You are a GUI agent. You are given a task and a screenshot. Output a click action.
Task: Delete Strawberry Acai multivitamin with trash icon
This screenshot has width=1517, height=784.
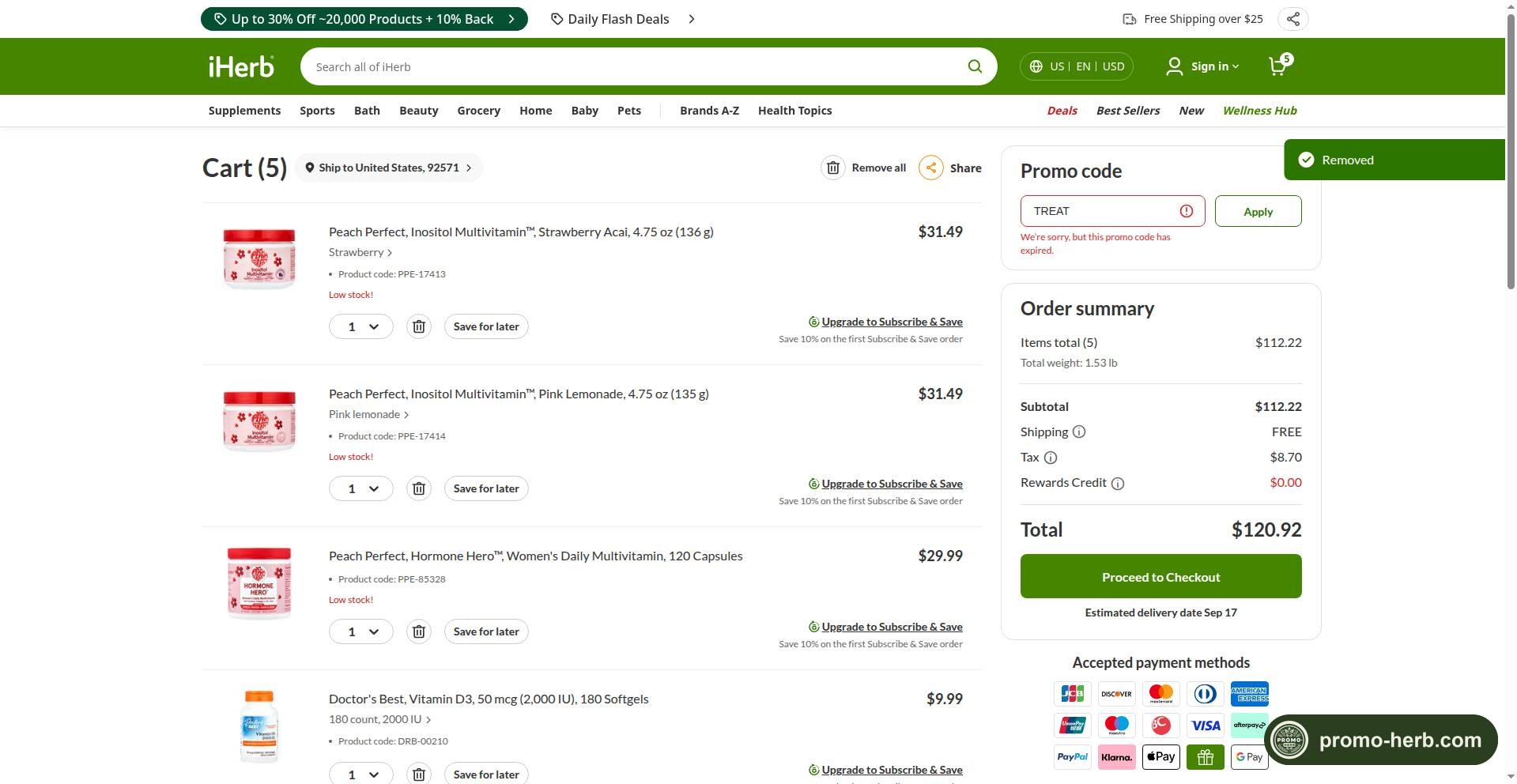419,326
